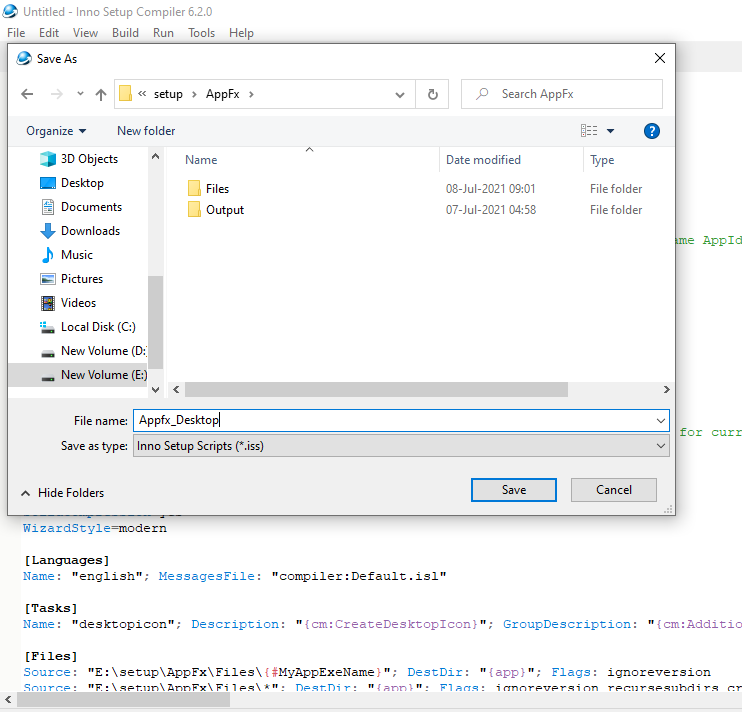Click the address bar folder icon

point(125,94)
